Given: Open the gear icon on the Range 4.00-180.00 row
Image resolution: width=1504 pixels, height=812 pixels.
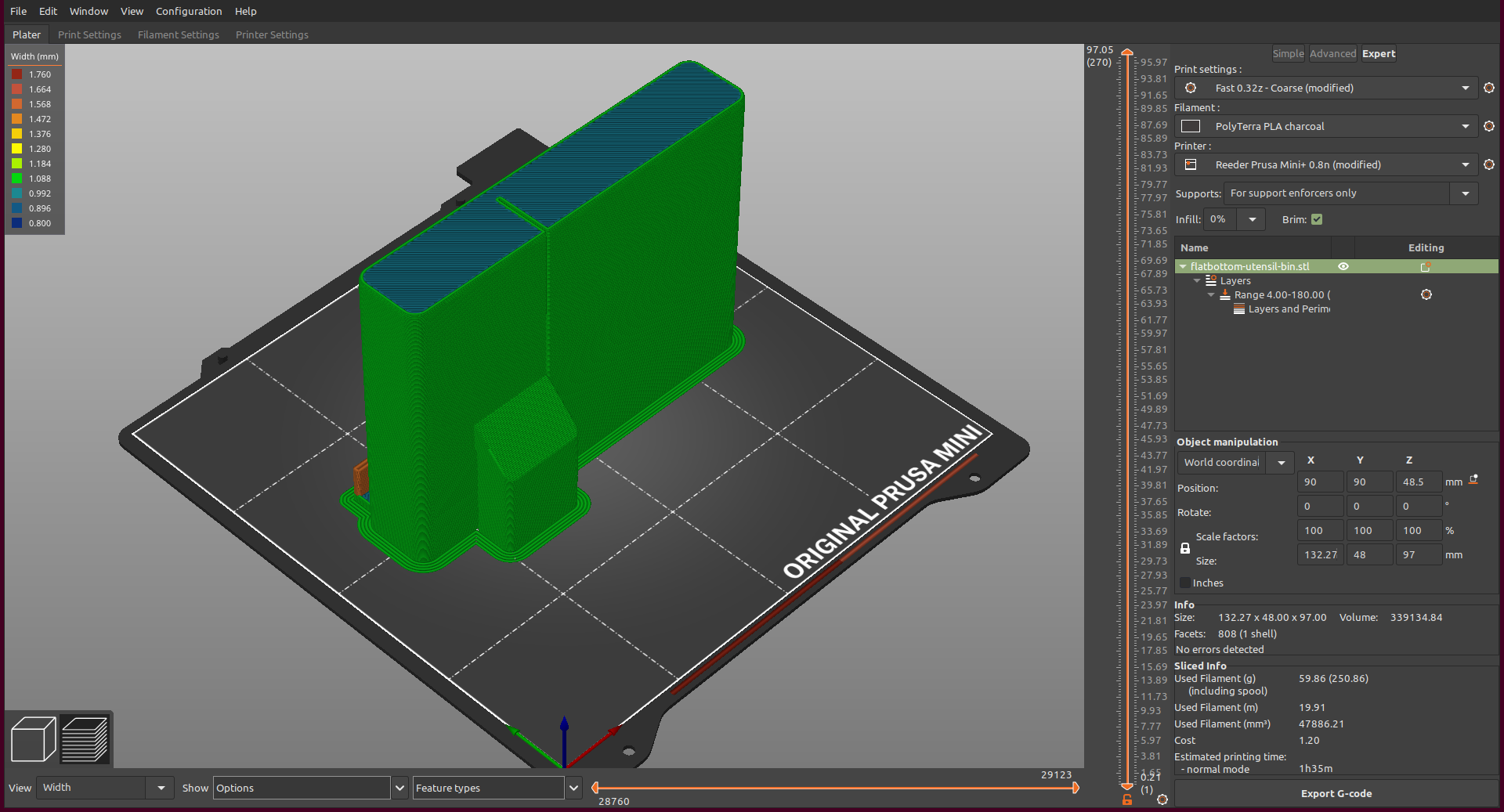Looking at the screenshot, I should [1426, 294].
